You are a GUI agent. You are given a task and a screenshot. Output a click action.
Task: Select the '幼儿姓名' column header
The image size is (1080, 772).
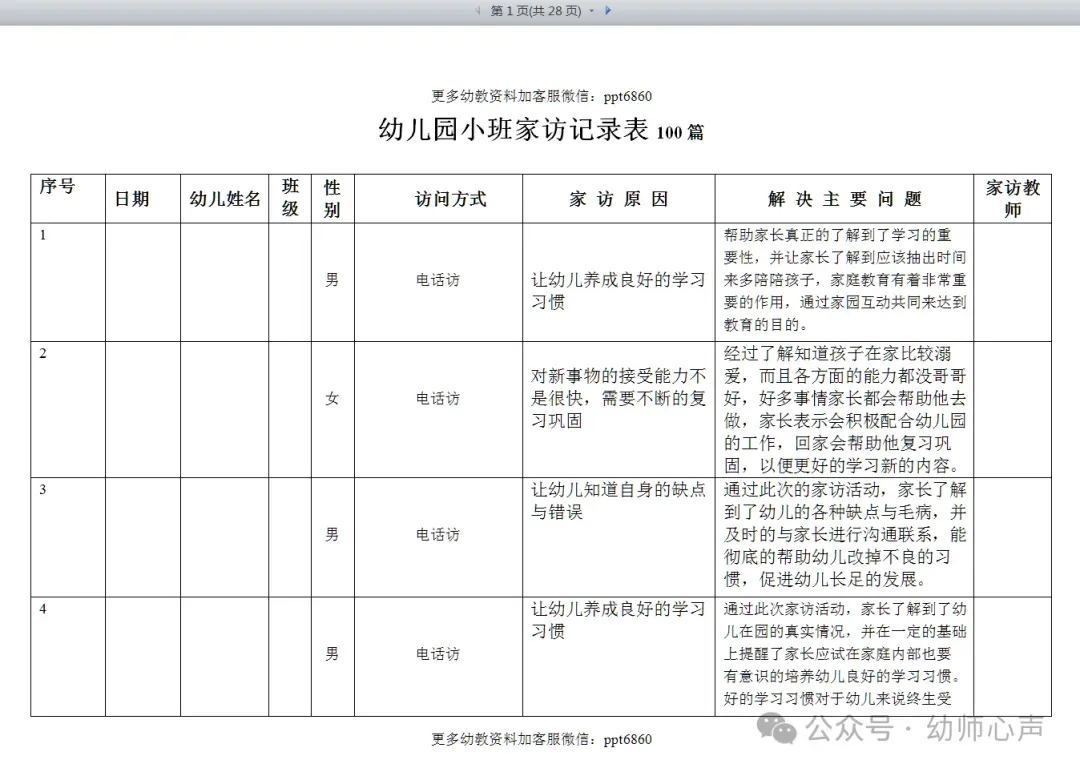(x=225, y=199)
